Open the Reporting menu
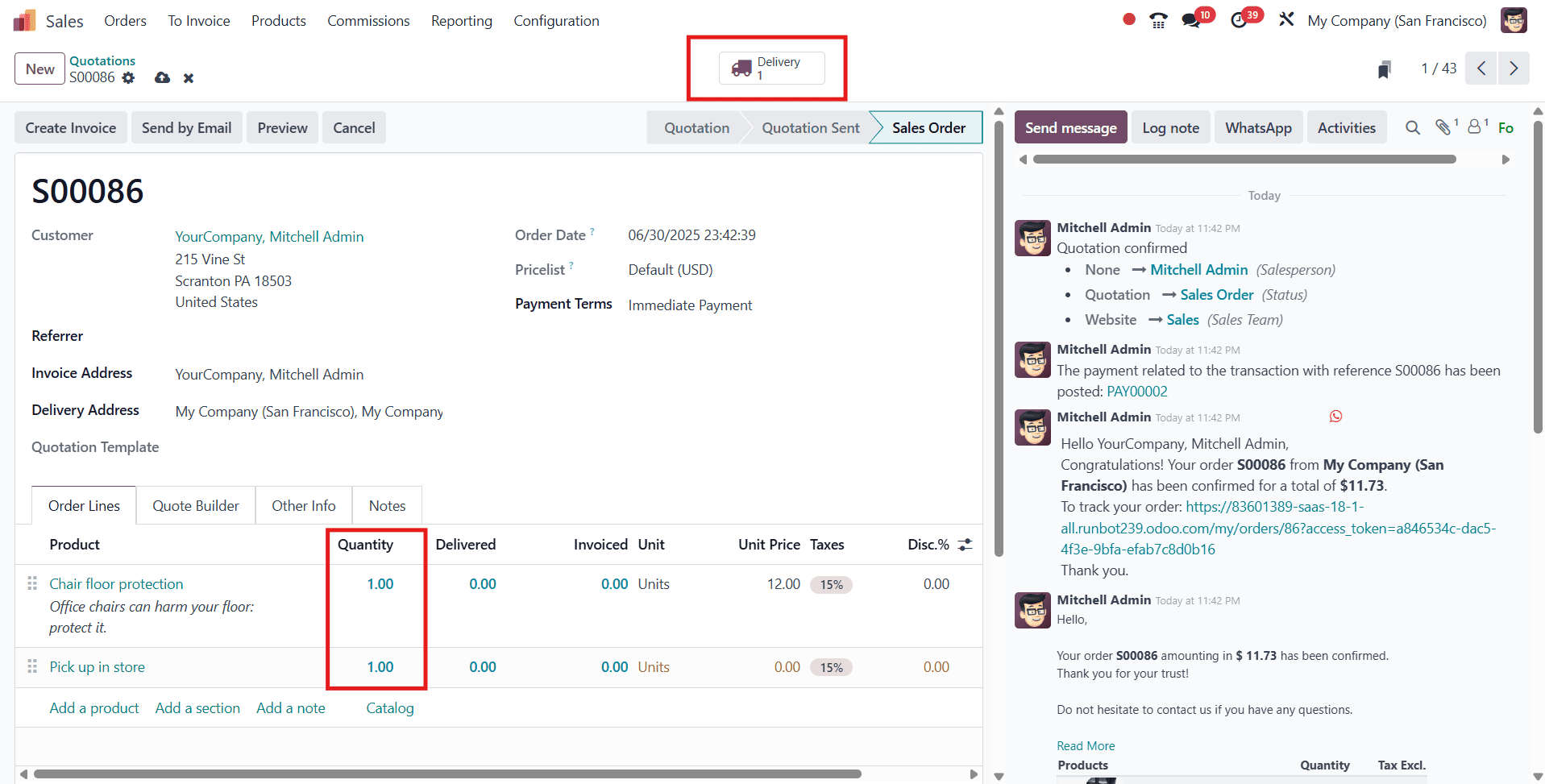1545x784 pixels. tap(462, 21)
